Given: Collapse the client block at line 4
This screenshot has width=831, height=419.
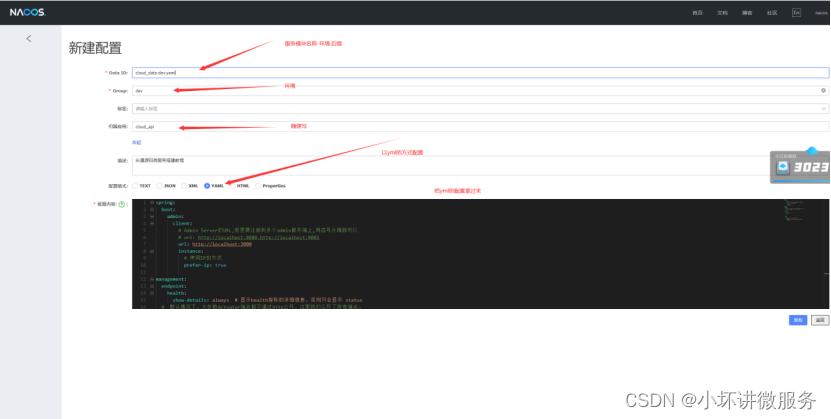Looking at the screenshot, I should pyautogui.click(x=152, y=223).
